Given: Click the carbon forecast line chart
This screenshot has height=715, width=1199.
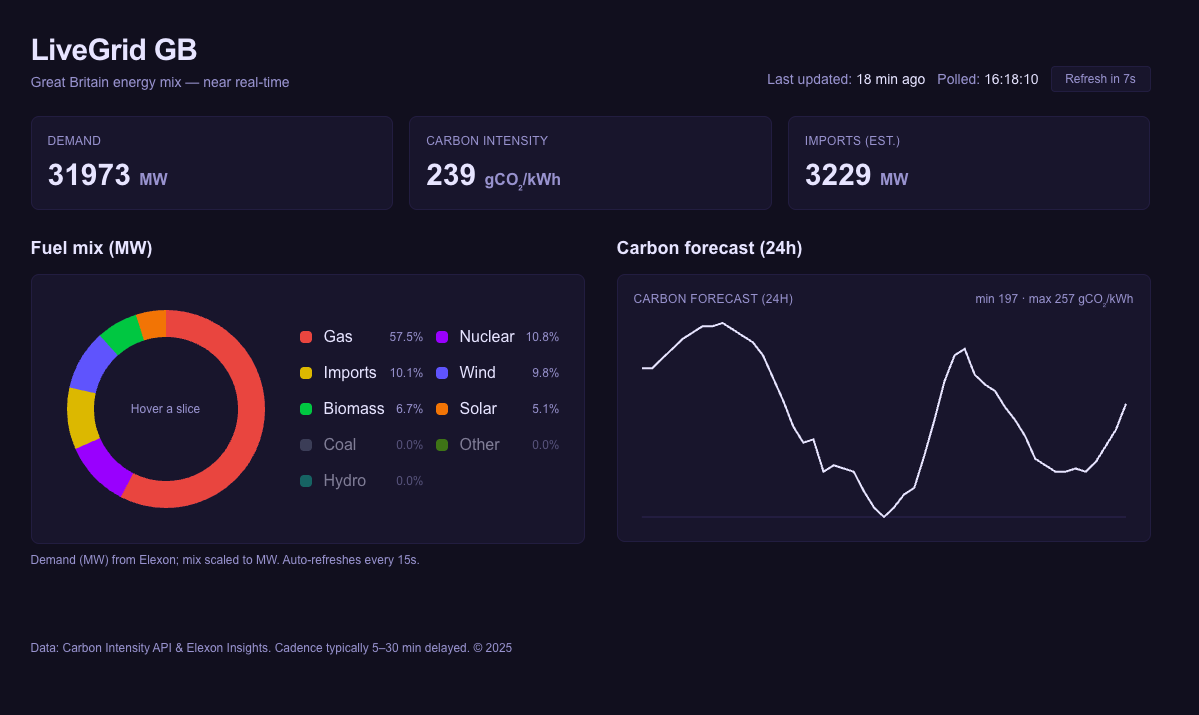Looking at the screenshot, I should pos(883,420).
